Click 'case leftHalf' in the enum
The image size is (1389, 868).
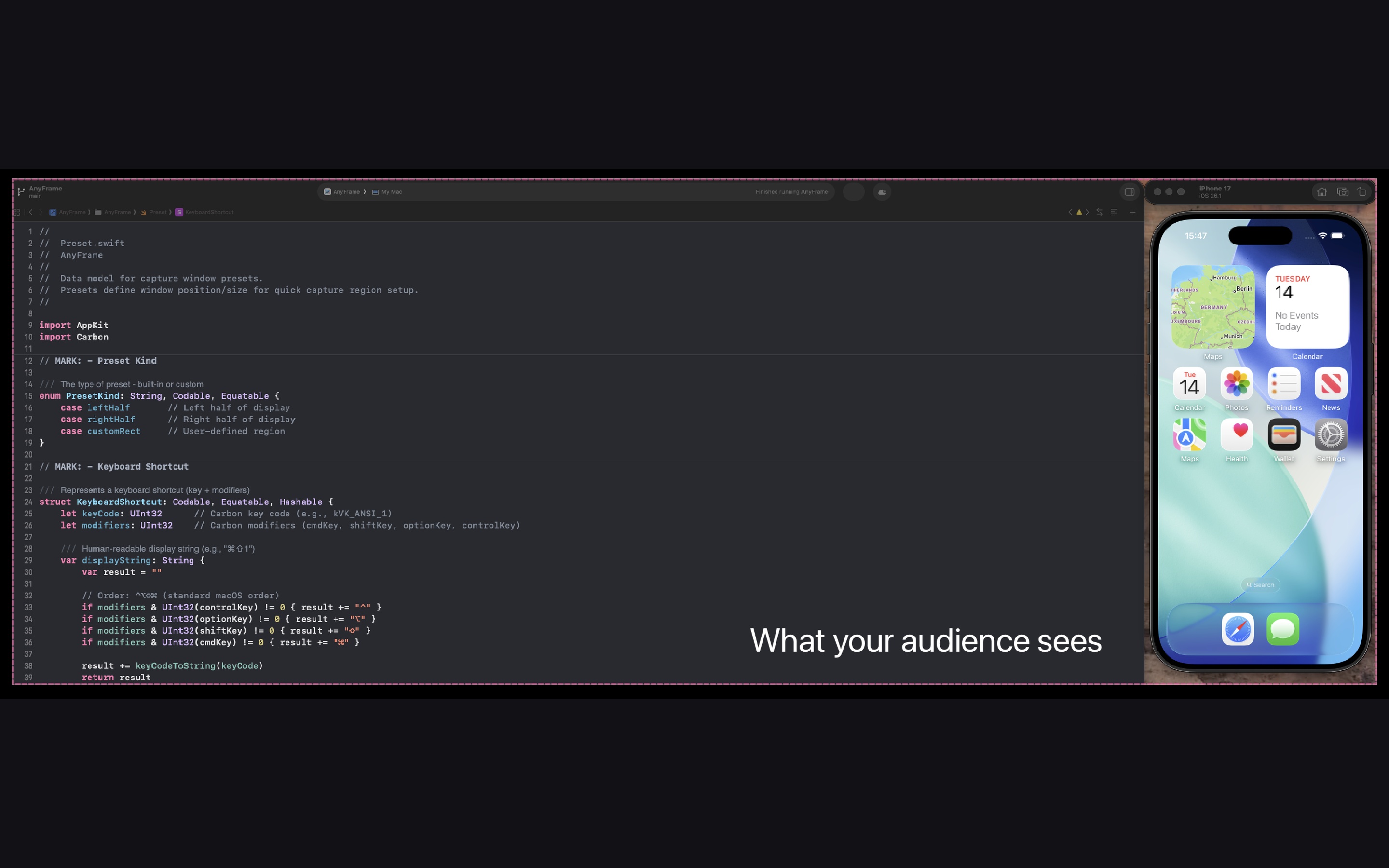point(95,407)
